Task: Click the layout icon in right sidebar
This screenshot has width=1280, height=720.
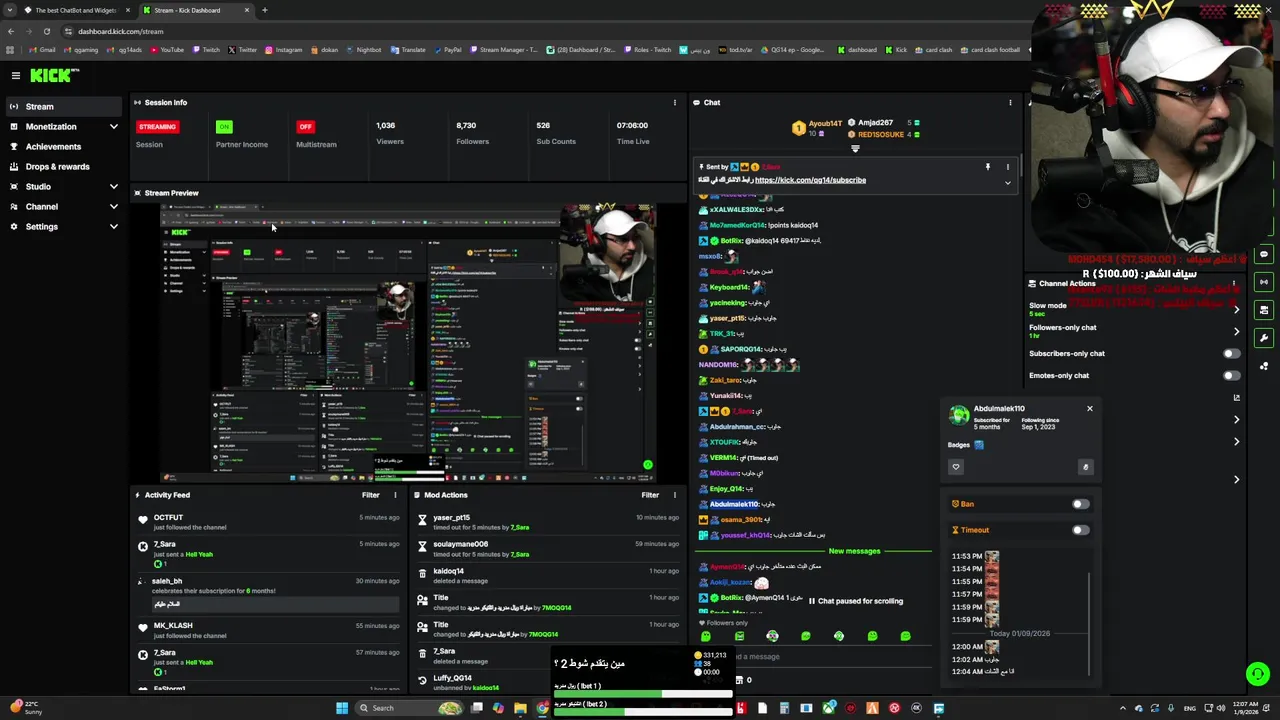Action: [1264, 310]
